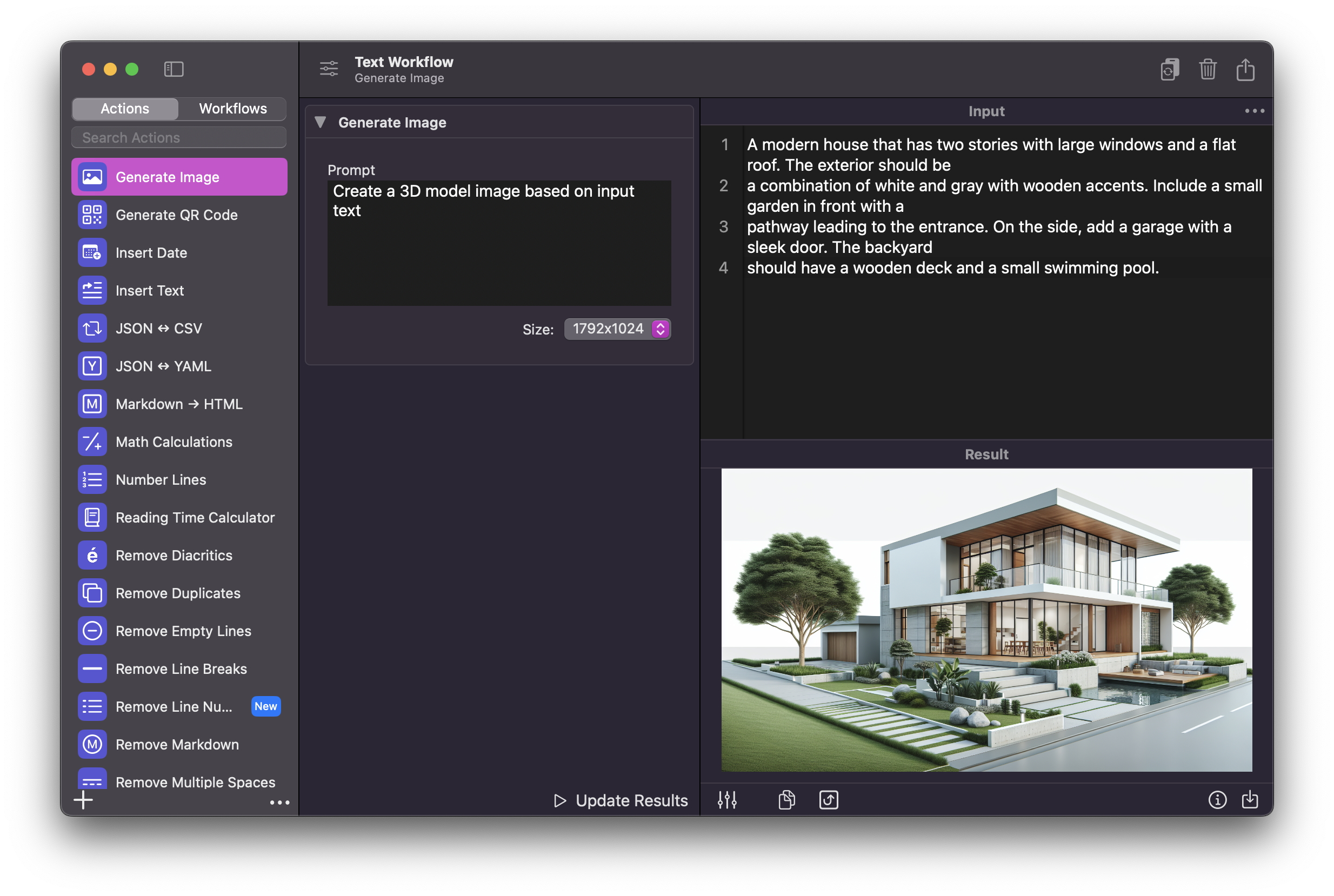1334x896 pixels.
Task: Click the Update Results button
Action: click(621, 800)
